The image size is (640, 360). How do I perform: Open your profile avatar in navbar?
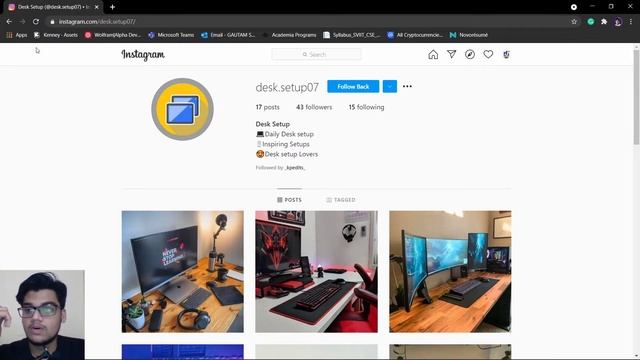point(506,54)
